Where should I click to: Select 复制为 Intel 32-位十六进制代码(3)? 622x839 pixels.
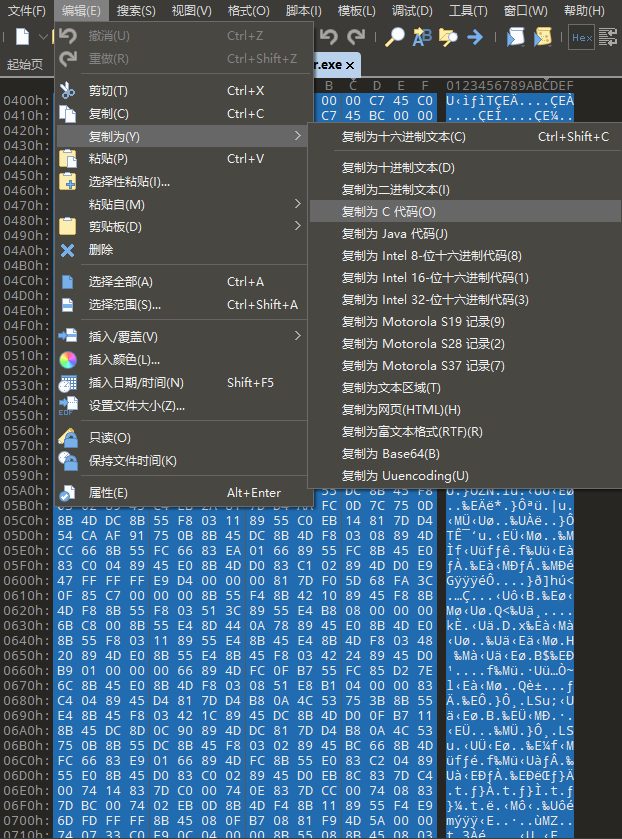coord(465,300)
